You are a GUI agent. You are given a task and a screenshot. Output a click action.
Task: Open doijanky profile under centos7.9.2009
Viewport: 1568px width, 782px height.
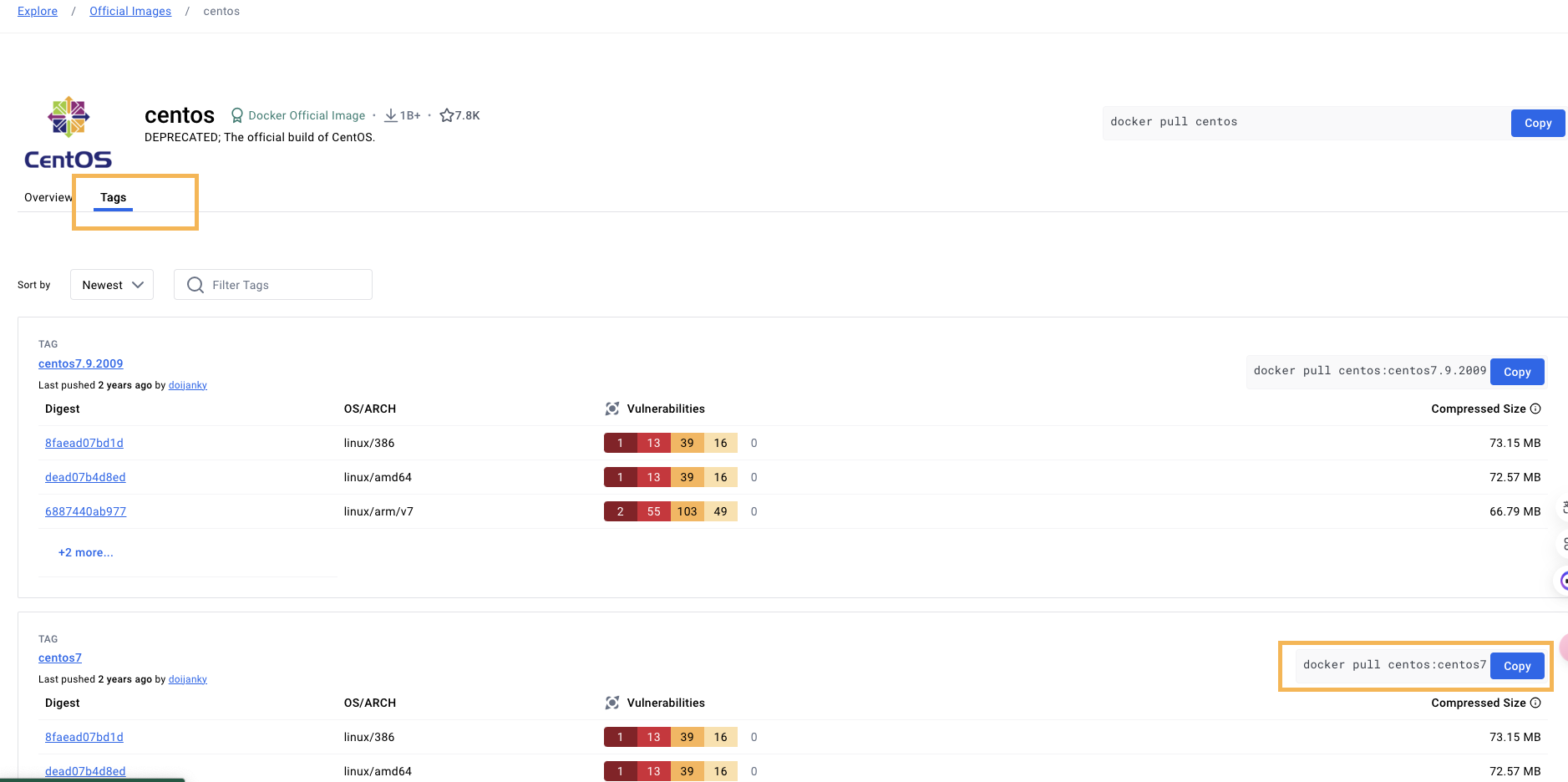pos(188,385)
